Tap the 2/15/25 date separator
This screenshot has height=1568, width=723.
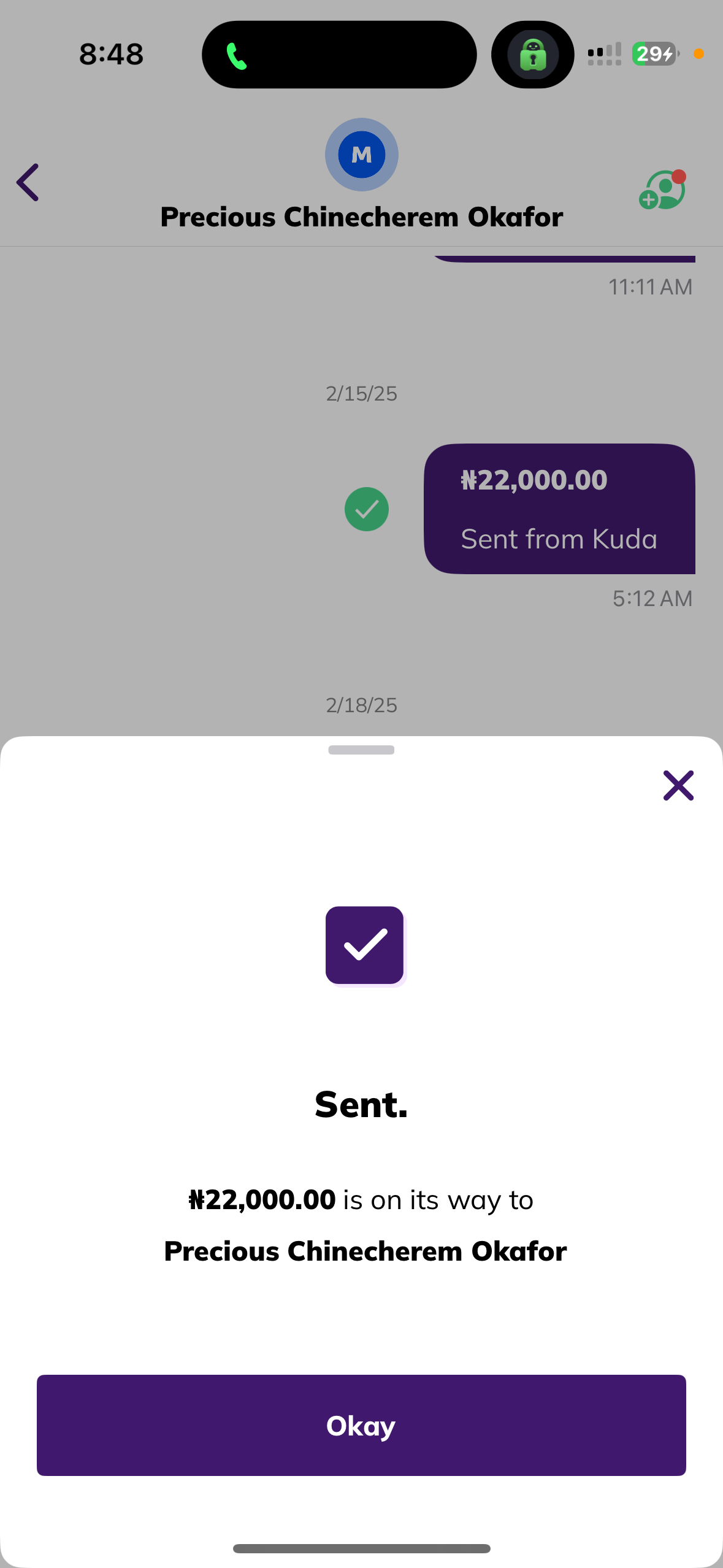(361, 394)
